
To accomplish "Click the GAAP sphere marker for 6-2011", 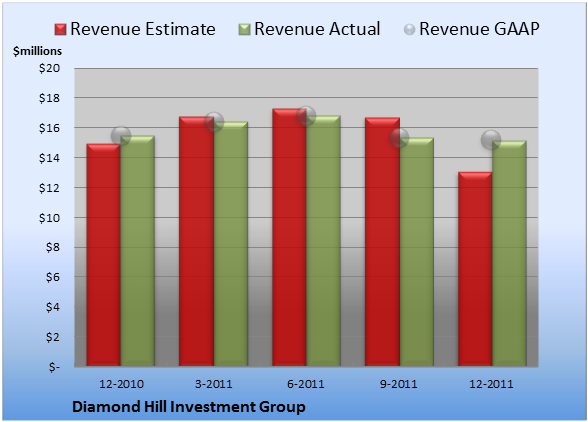I will click(x=306, y=116).
